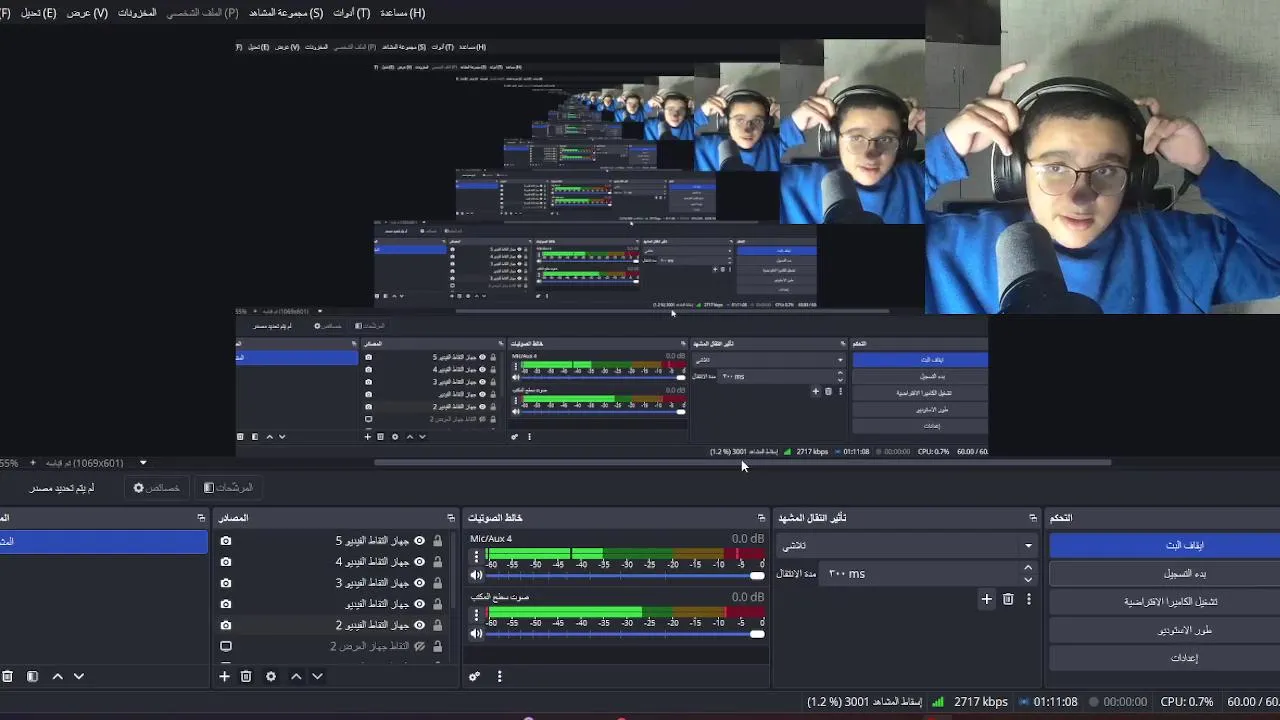Float the تأثير انتقال المشهد transitions dock

click(1033, 518)
